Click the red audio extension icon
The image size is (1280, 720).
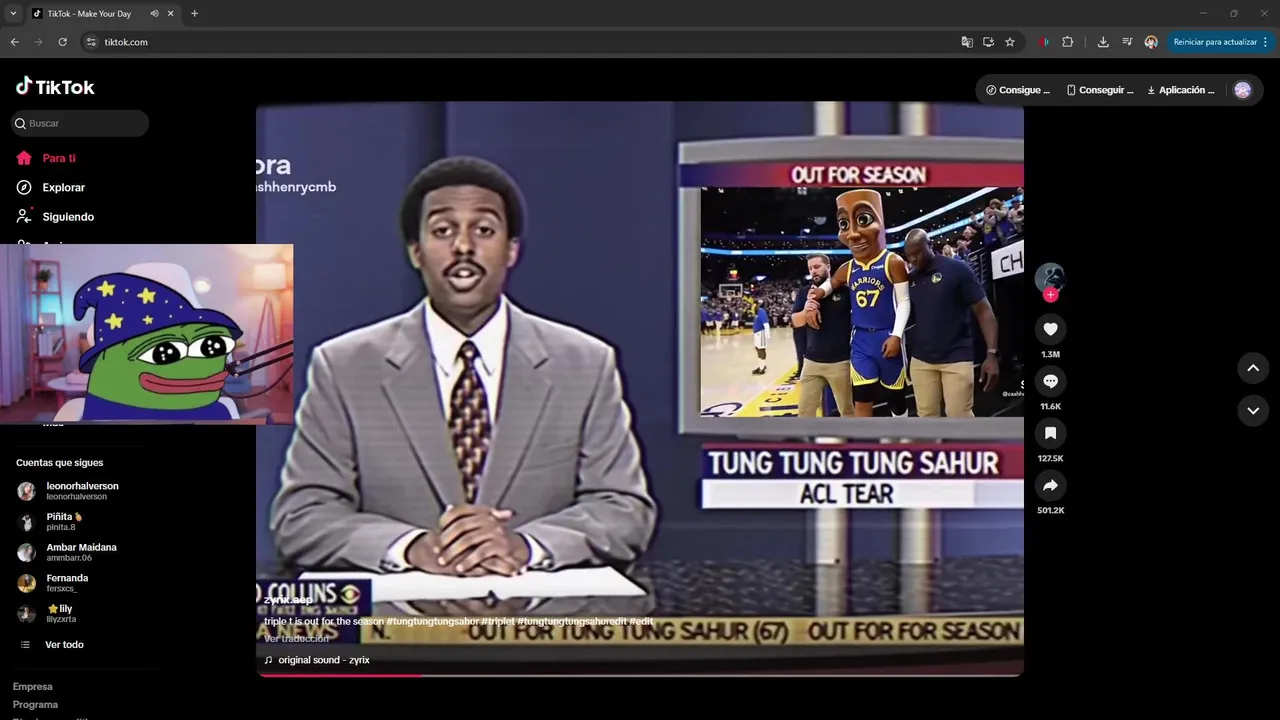[x=1044, y=42]
